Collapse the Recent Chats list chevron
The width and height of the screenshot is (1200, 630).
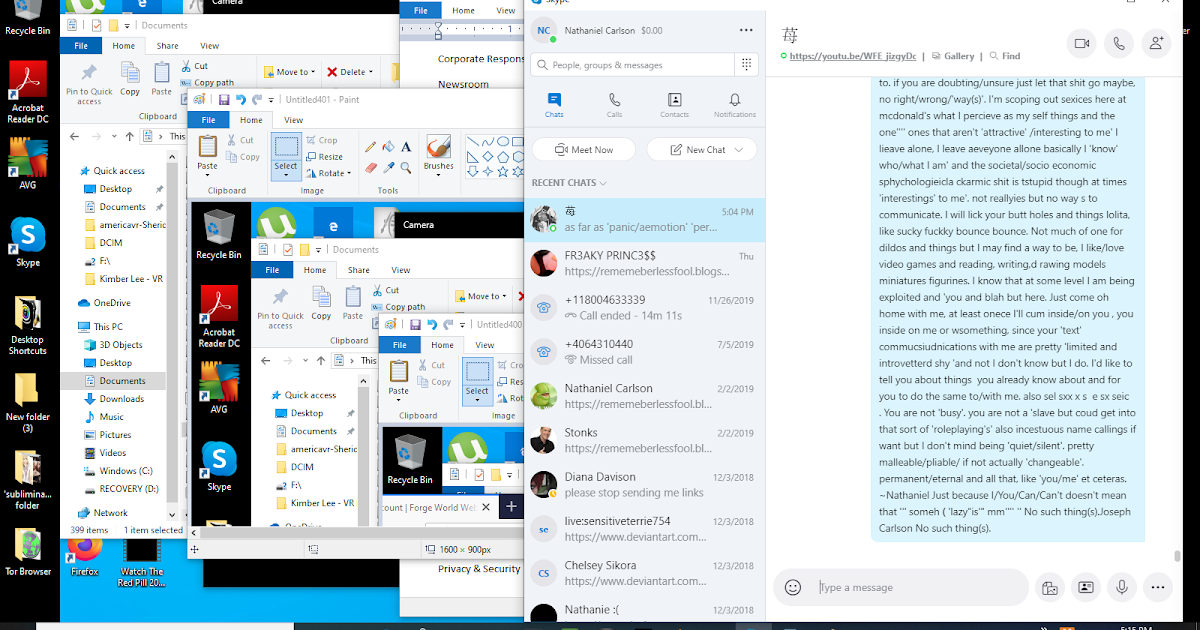[603, 183]
